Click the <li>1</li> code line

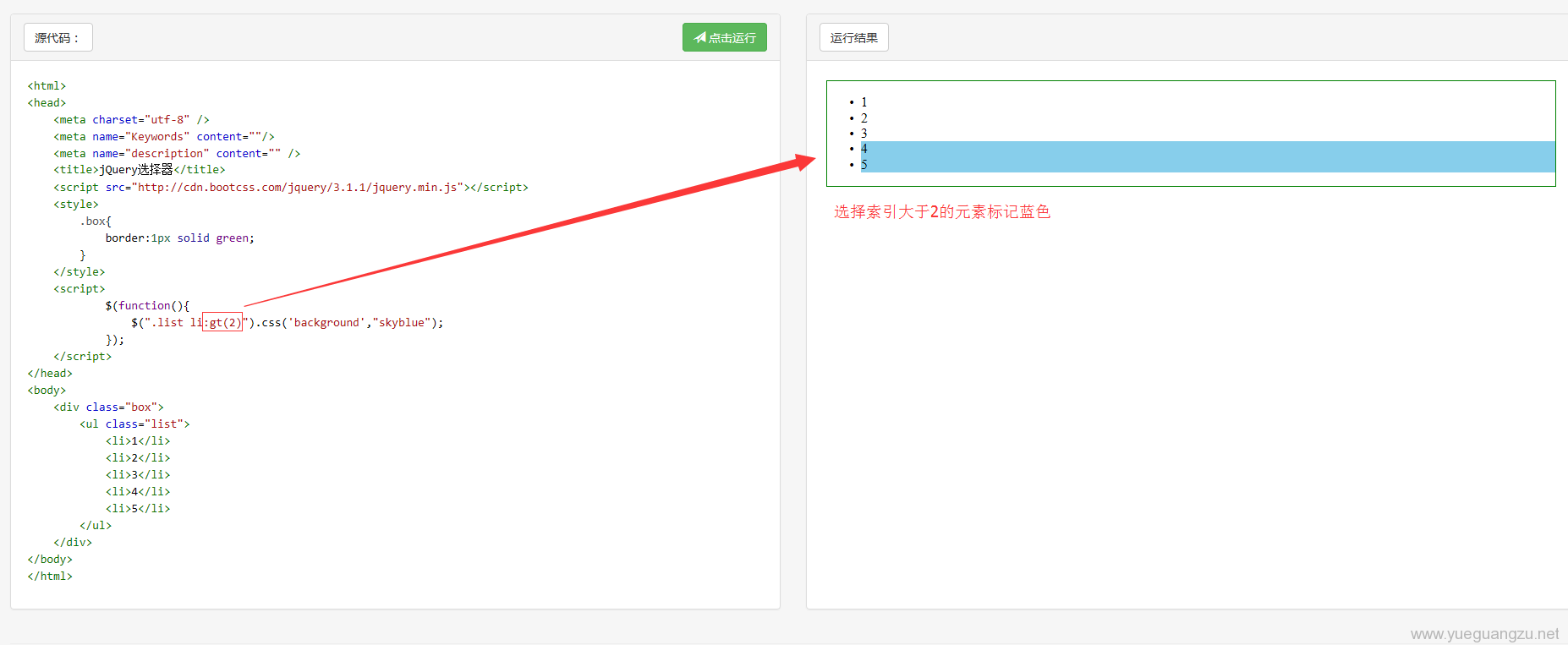tap(138, 440)
